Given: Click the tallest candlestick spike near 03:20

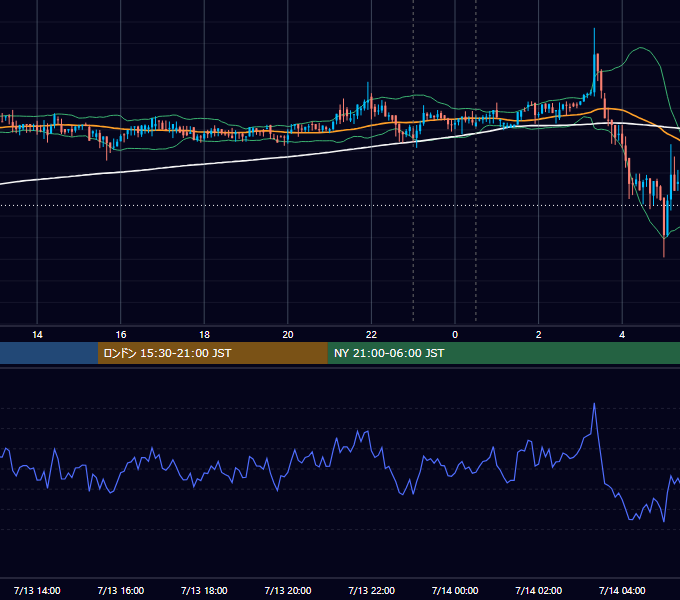Looking at the screenshot, I should [x=594, y=61].
